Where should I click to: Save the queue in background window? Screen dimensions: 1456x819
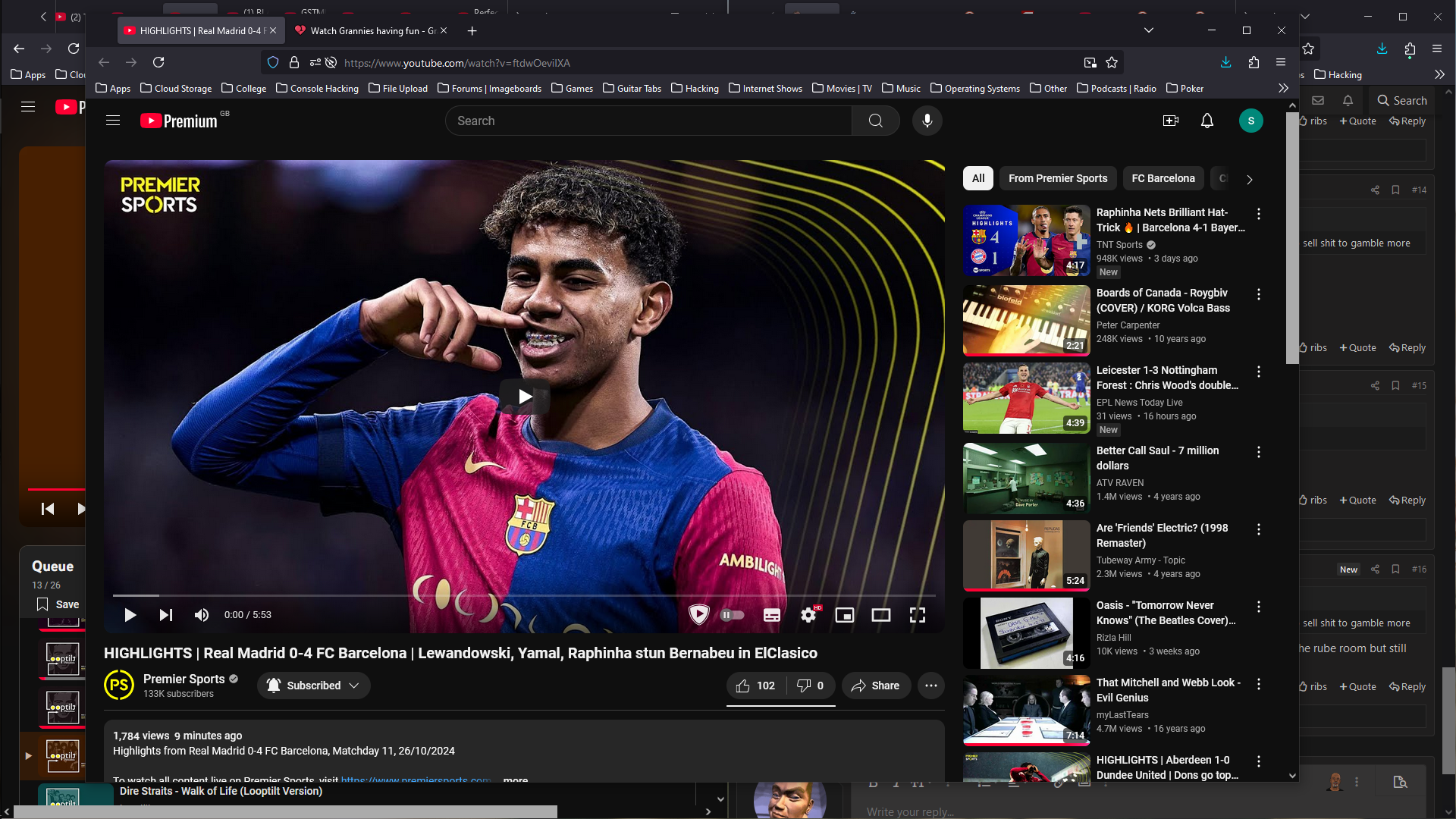click(58, 604)
